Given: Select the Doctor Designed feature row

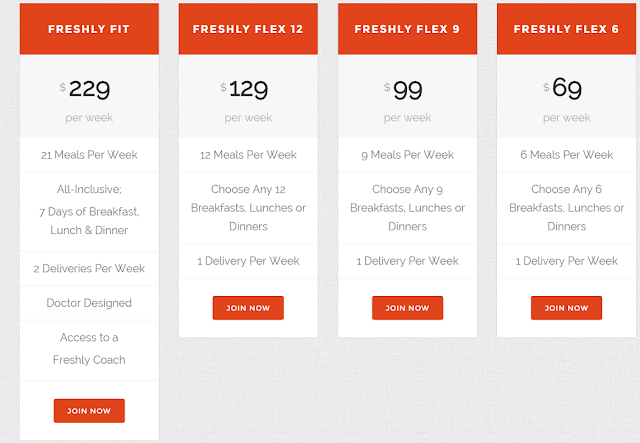Looking at the screenshot, I should 89,303.
